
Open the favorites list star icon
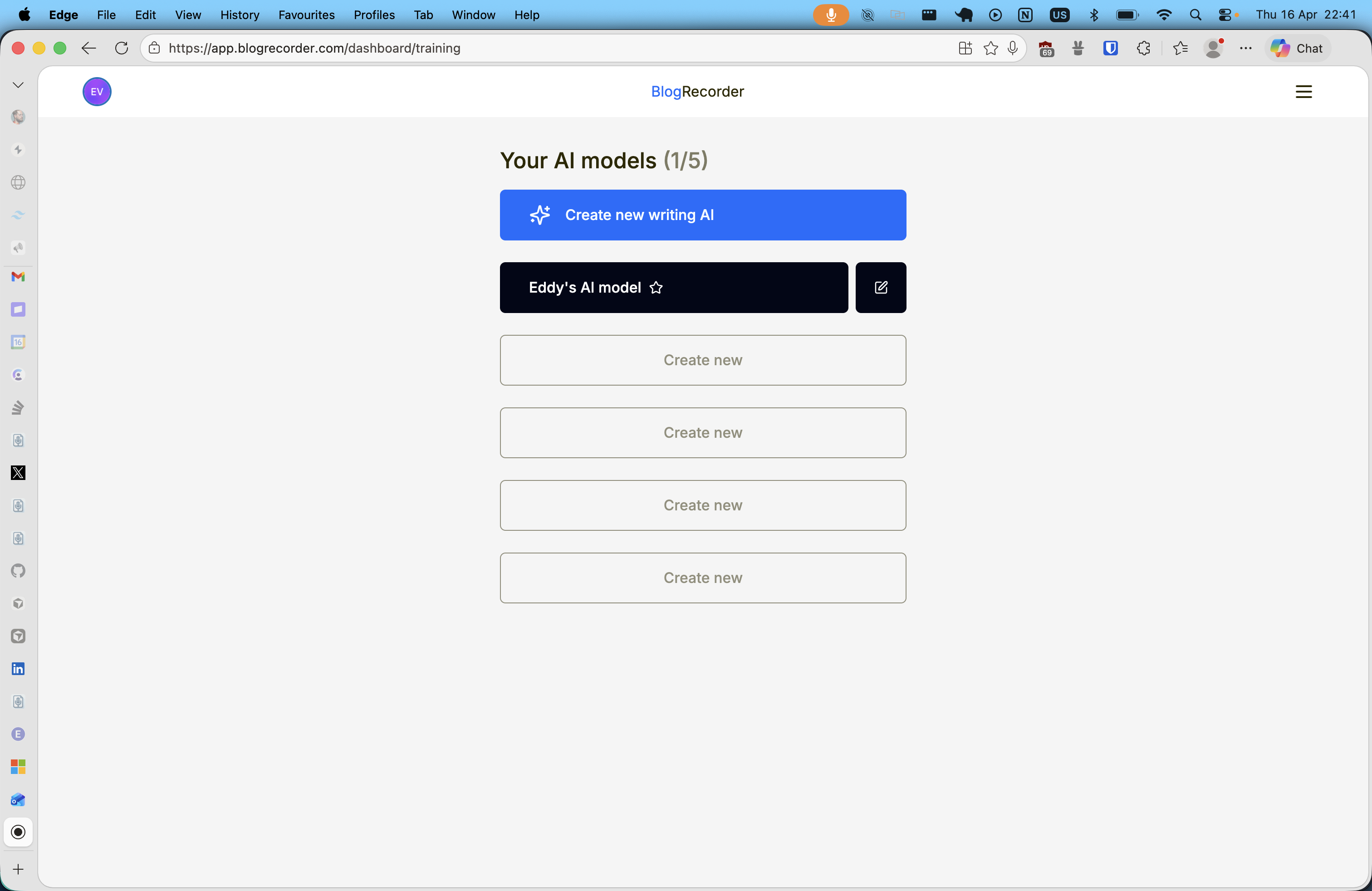click(x=1180, y=49)
